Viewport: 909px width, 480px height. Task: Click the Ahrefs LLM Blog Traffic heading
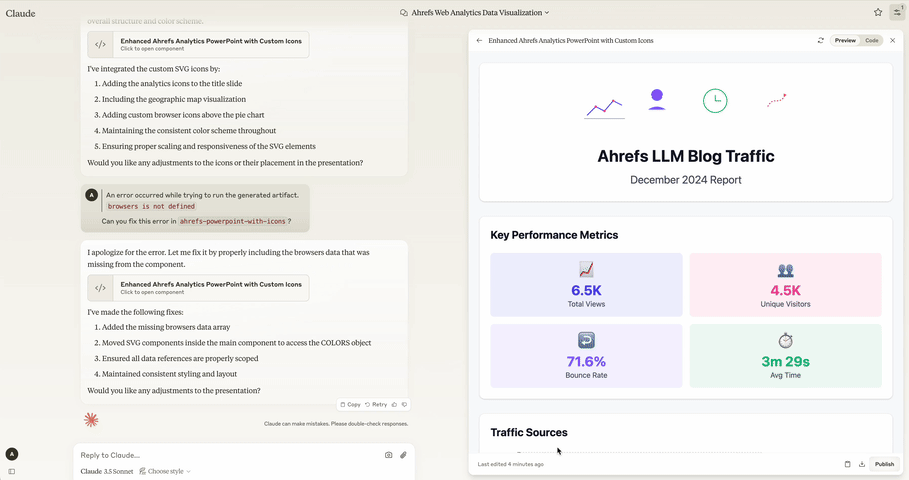pyautogui.click(x=686, y=156)
